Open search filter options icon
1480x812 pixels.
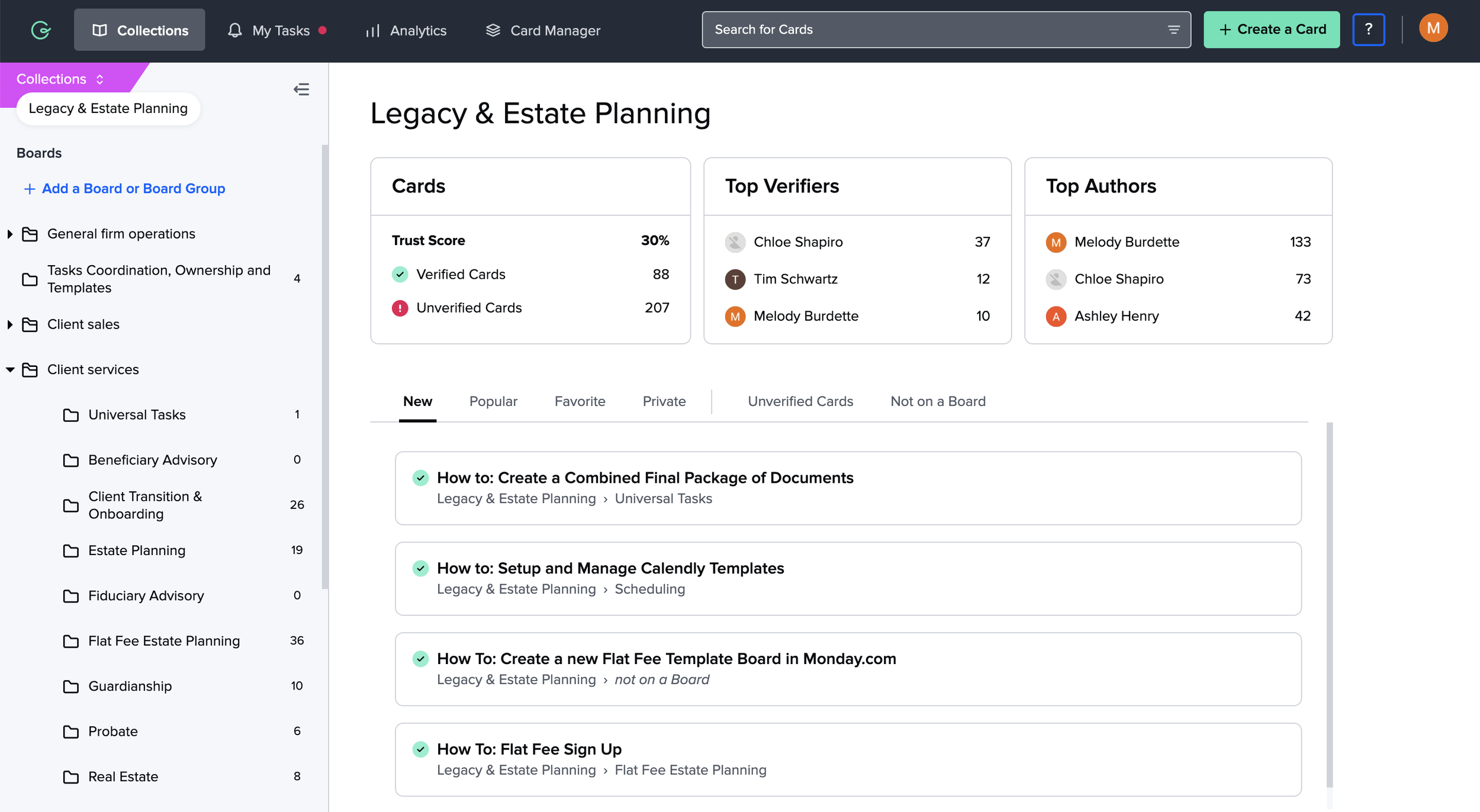pyautogui.click(x=1173, y=30)
